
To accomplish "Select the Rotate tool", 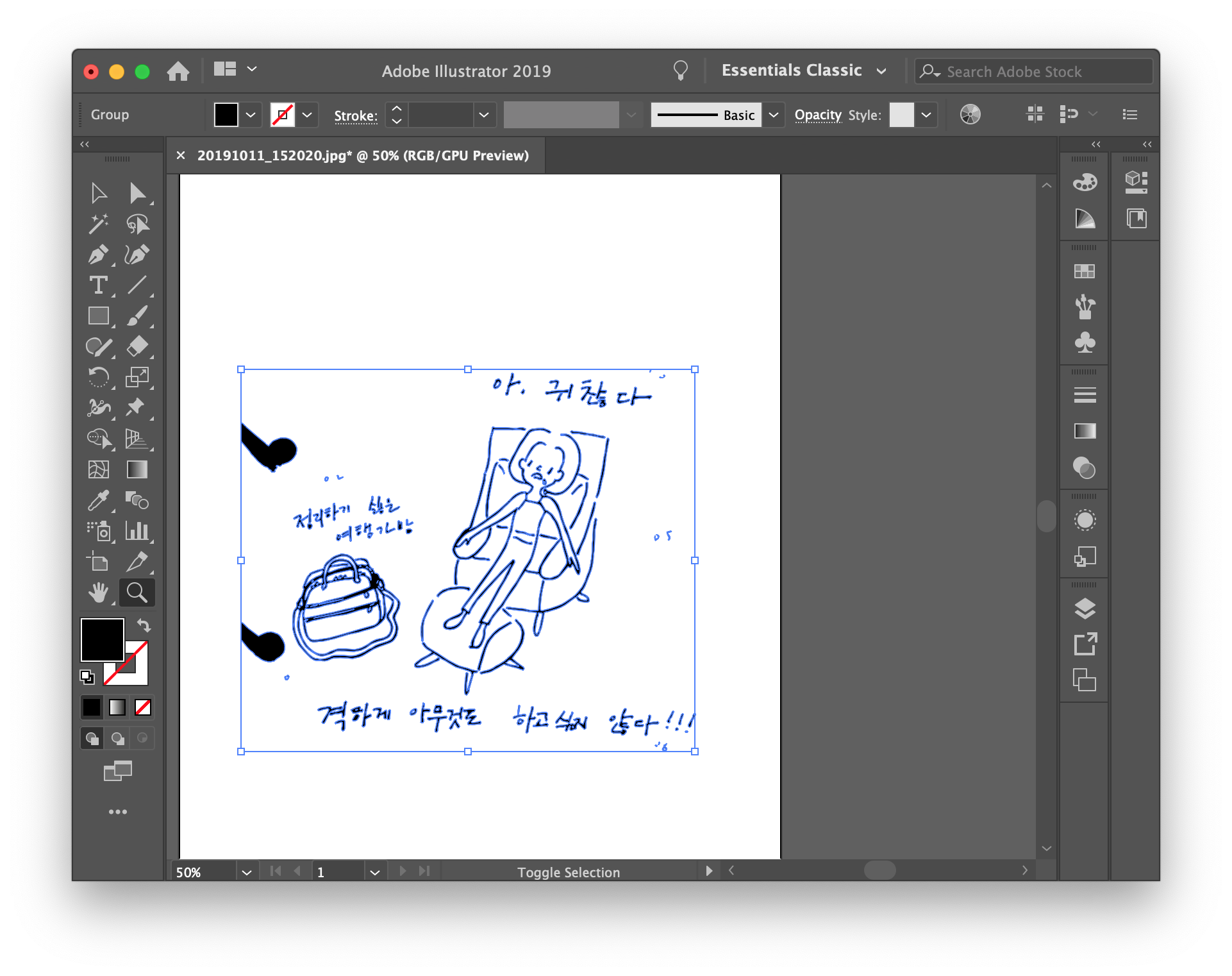I will 98,378.
